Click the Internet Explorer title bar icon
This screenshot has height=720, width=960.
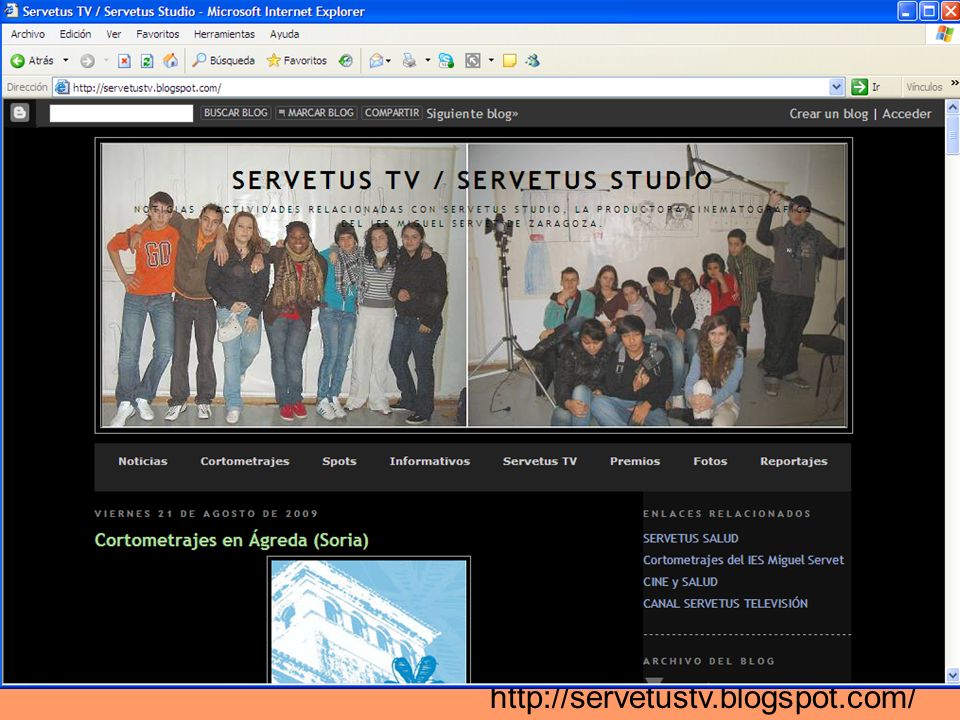[11, 10]
